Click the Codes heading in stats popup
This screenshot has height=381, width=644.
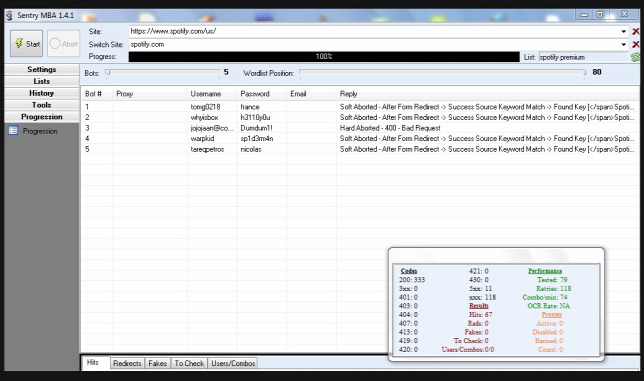(x=409, y=271)
